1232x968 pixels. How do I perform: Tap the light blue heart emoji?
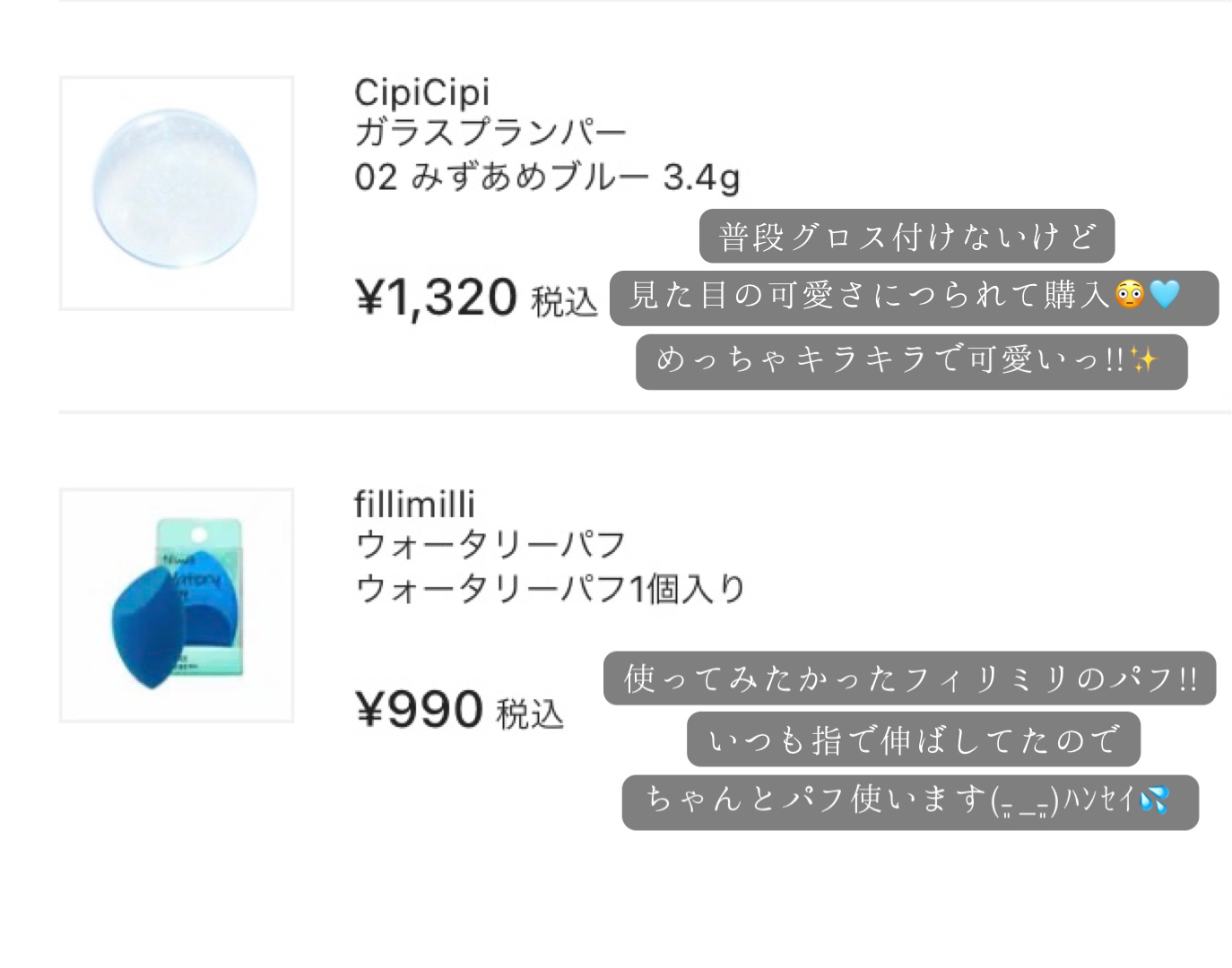[x=1165, y=294]
